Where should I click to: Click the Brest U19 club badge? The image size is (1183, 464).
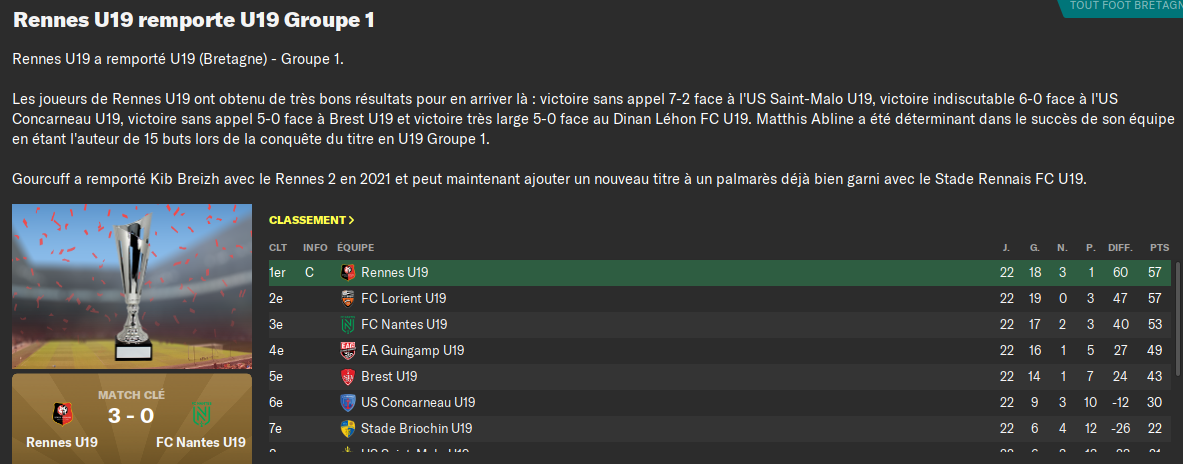tap(348, 377)
